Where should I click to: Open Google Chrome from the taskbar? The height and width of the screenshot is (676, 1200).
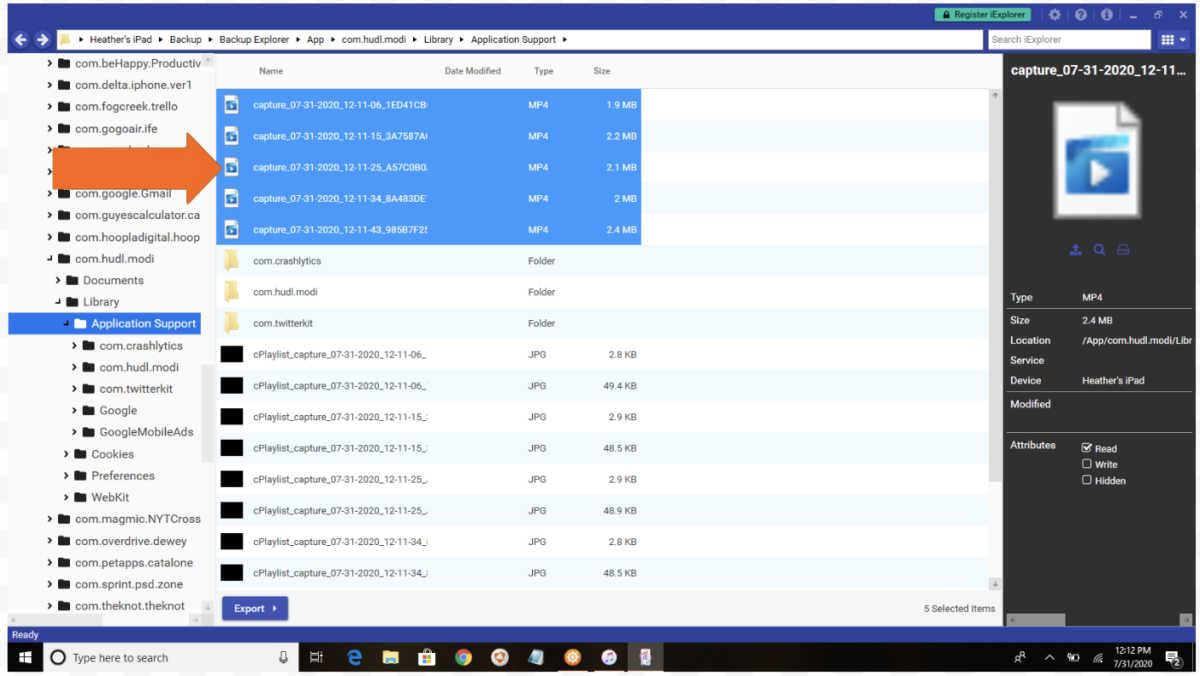tap(463, 657)
